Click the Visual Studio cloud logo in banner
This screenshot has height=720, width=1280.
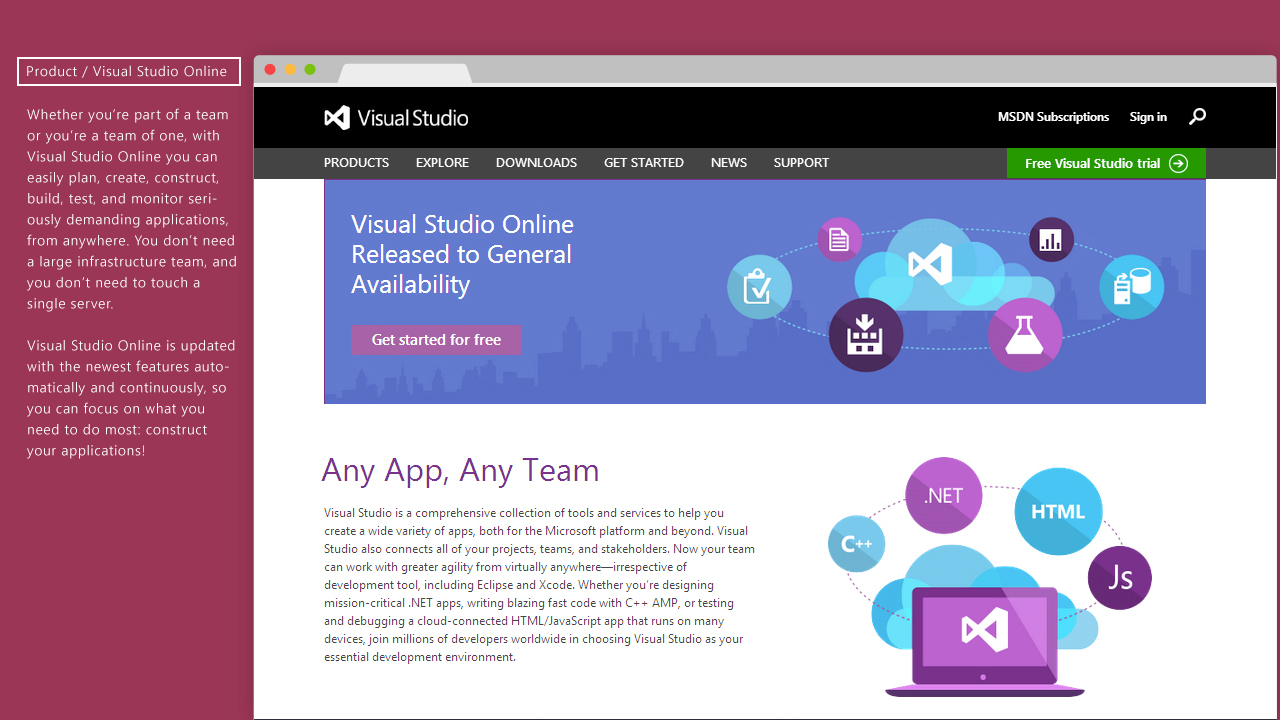pyautogui.click(x=930, y=265)
